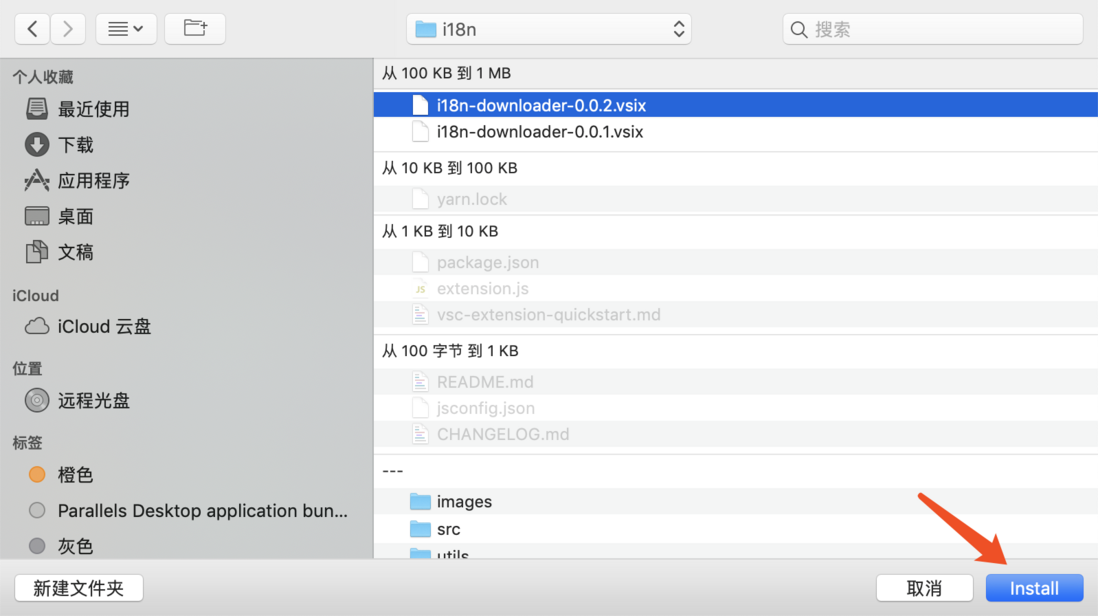
Task: Open iCloud 云盘 in the sidebar
Action: click(104, 327)
